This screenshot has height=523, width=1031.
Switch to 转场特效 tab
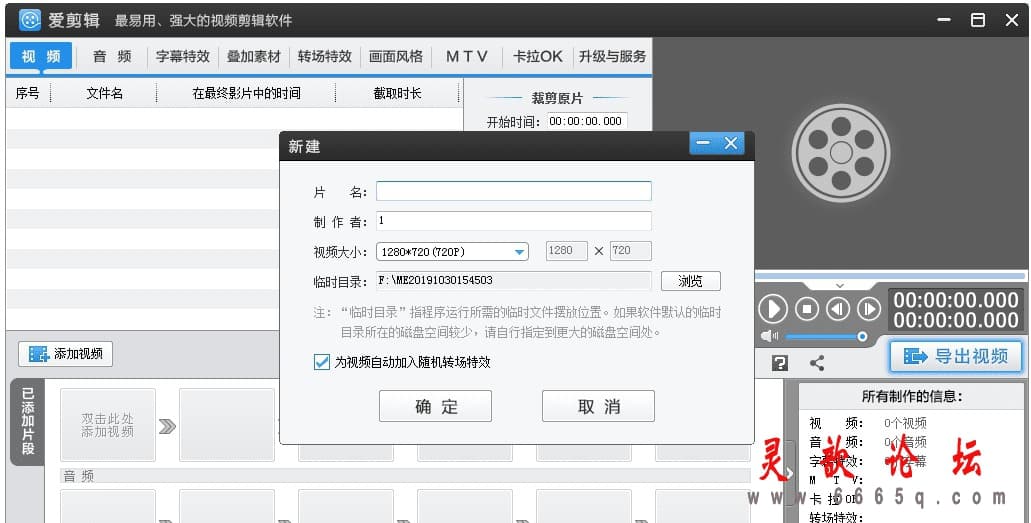click(325, 57)
